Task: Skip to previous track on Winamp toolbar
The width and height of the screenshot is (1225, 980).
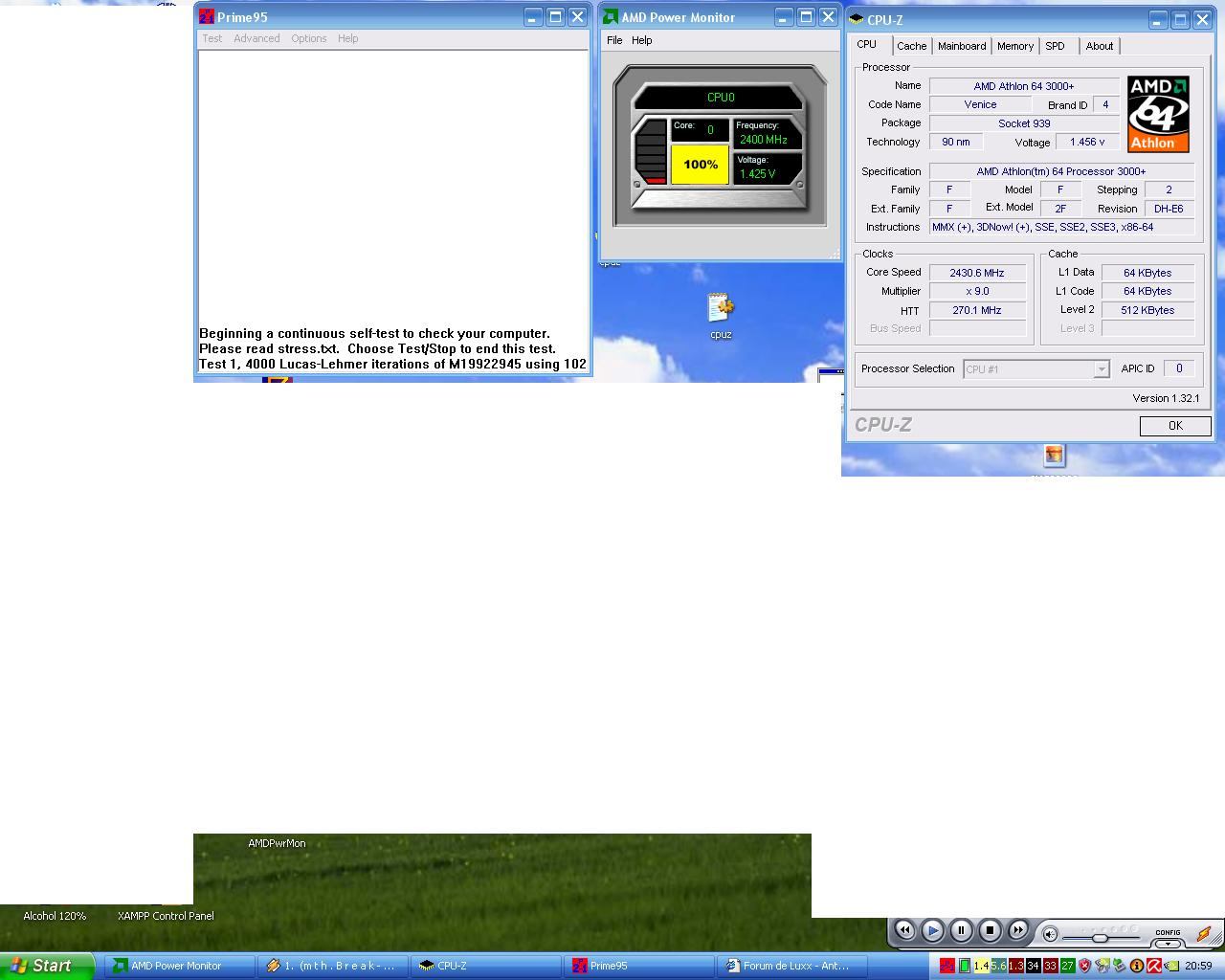Action: coord(904,929)
